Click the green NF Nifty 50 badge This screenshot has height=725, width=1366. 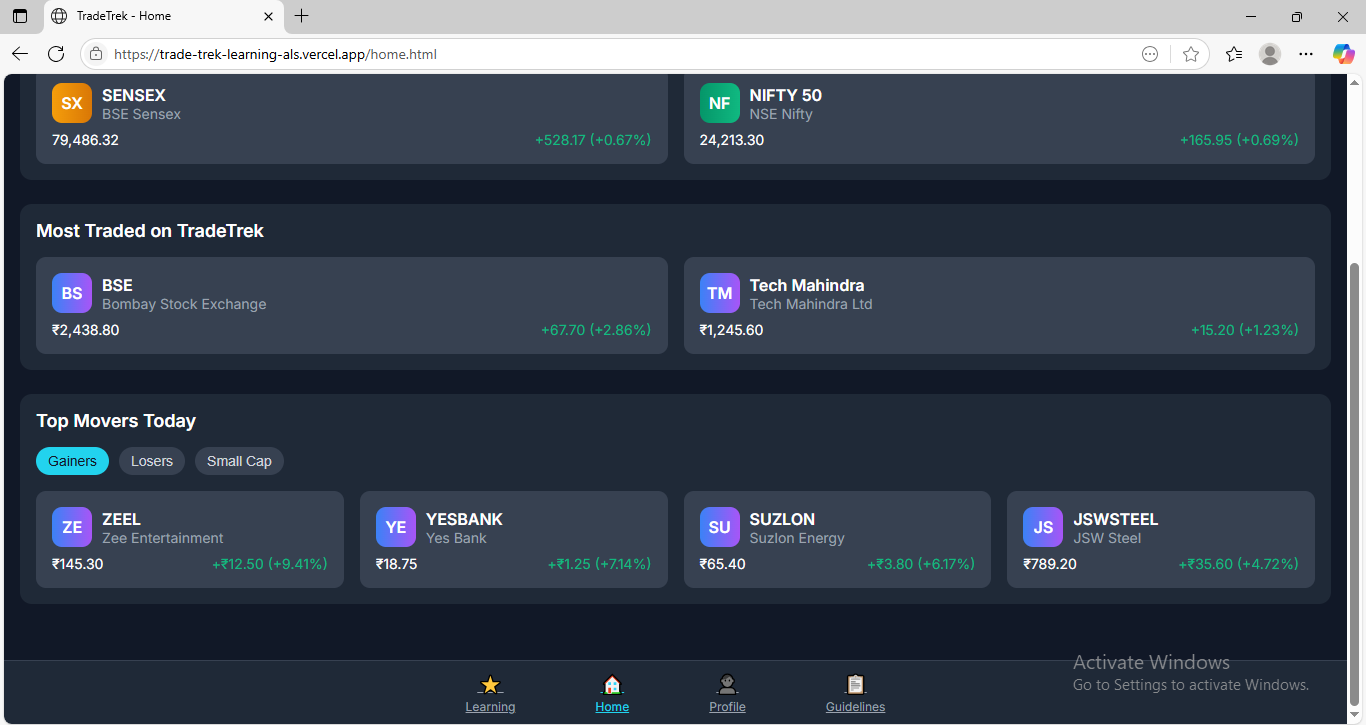click(x=720, y=103)
